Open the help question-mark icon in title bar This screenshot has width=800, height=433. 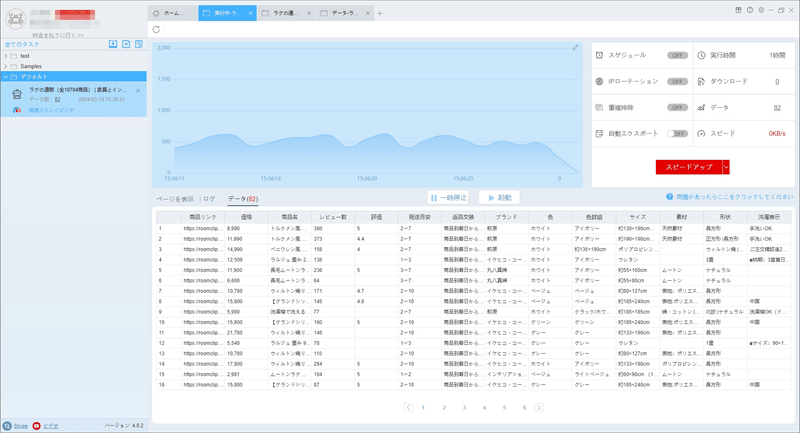coord(749,10)
